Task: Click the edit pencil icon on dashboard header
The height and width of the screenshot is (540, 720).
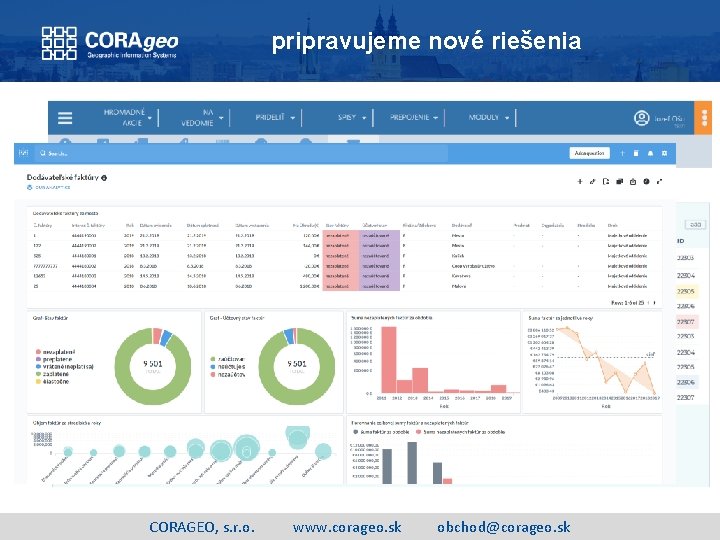Action: [593, 181]
